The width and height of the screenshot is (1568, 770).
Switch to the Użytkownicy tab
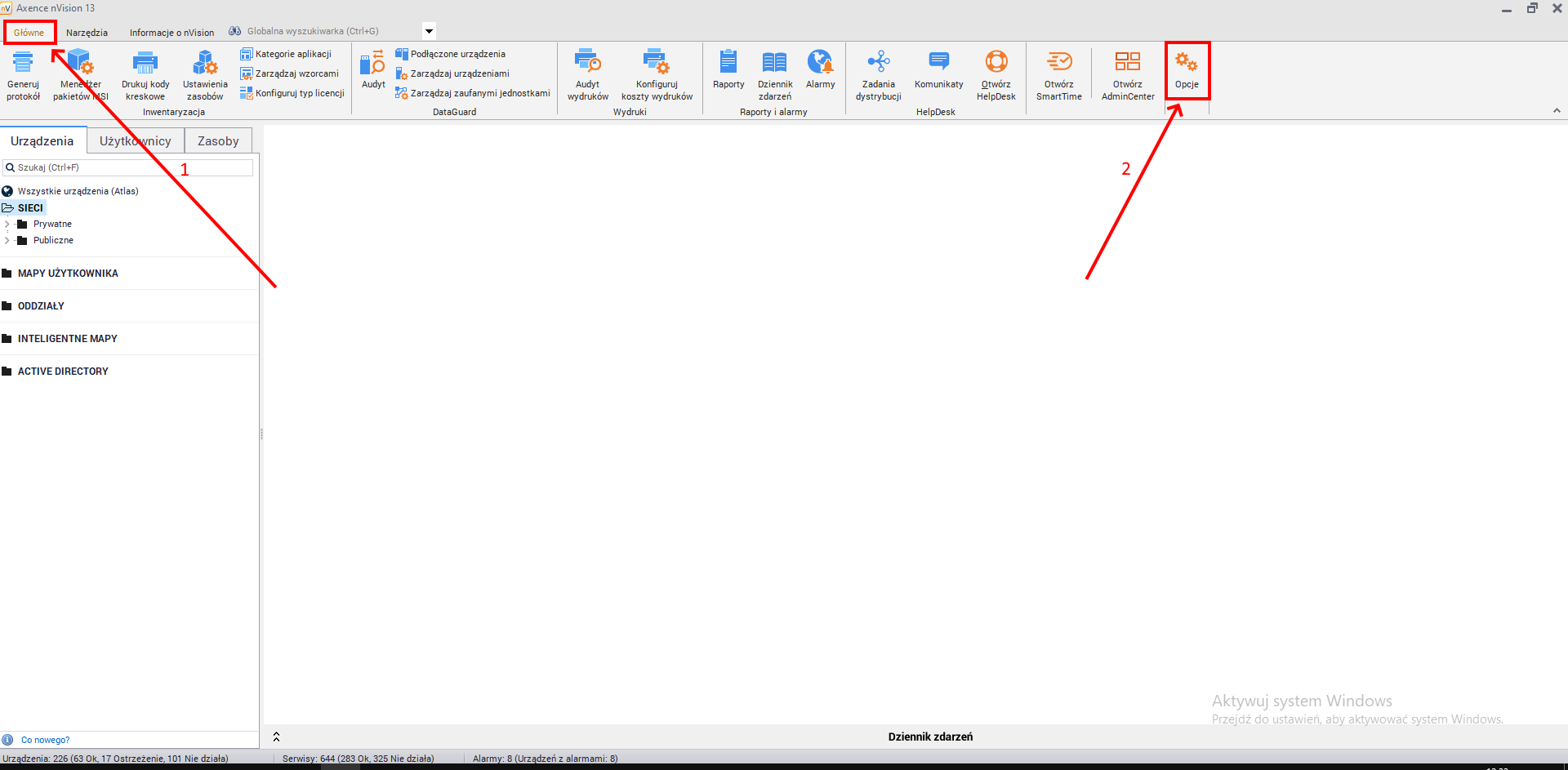tap(136, 141)
